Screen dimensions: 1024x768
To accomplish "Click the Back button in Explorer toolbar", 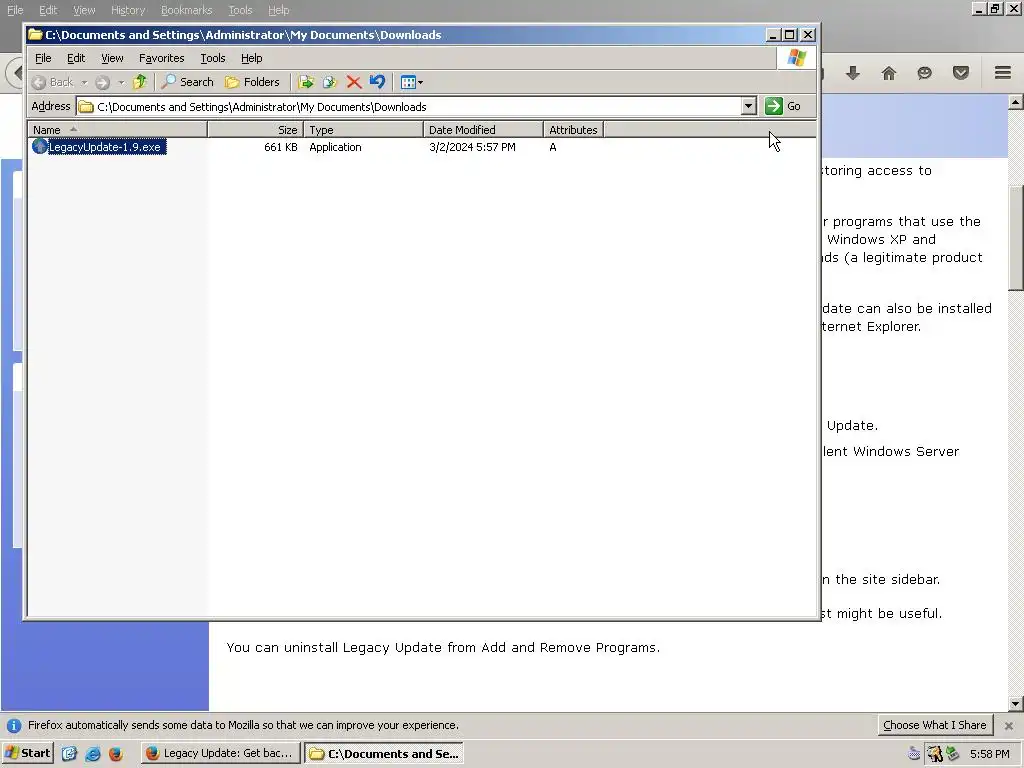I will pos(53,82).
